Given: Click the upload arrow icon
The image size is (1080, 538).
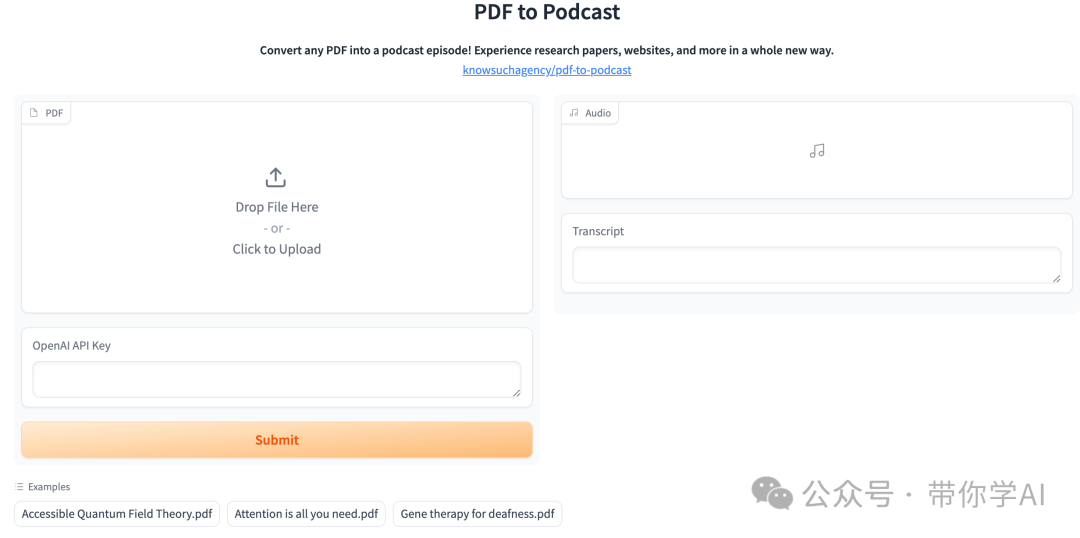Looking at the screenshot, I should coord(276,178).
